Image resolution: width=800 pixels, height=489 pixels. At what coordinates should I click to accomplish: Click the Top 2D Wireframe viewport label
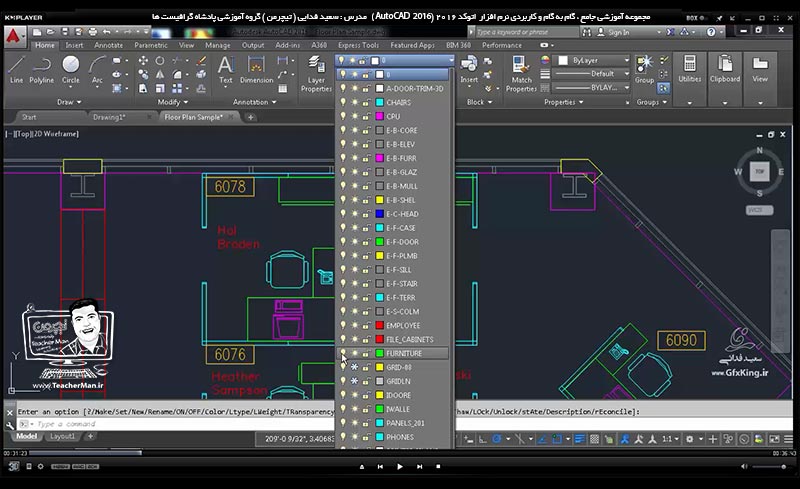(42, 134)
